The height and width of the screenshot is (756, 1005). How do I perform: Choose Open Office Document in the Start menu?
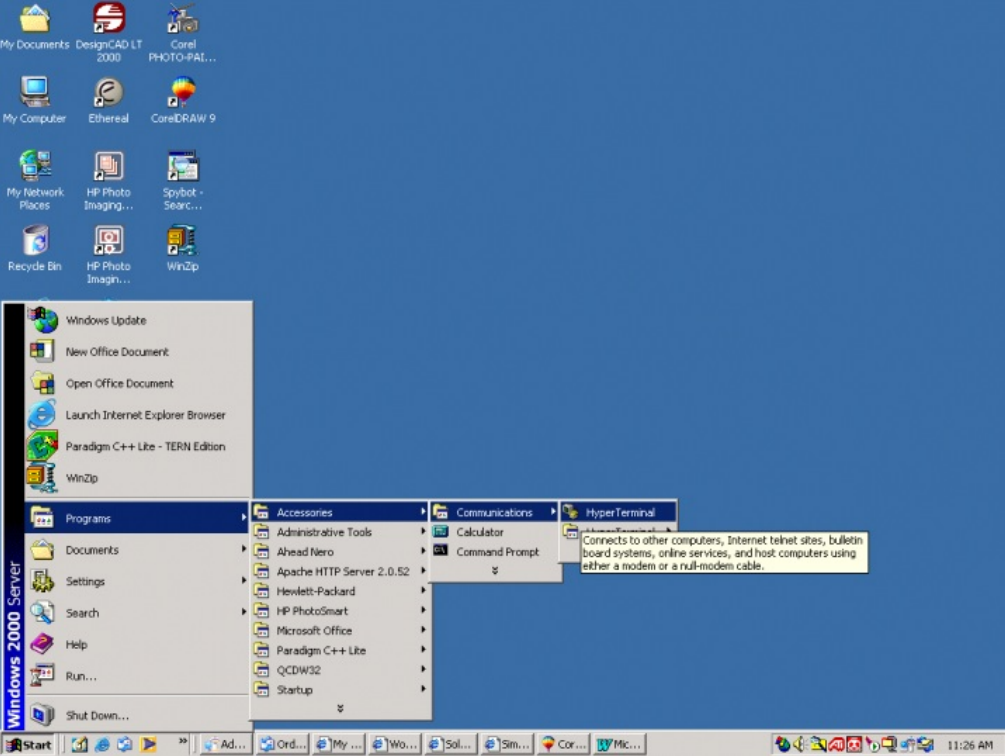click(x=138, y=383)
